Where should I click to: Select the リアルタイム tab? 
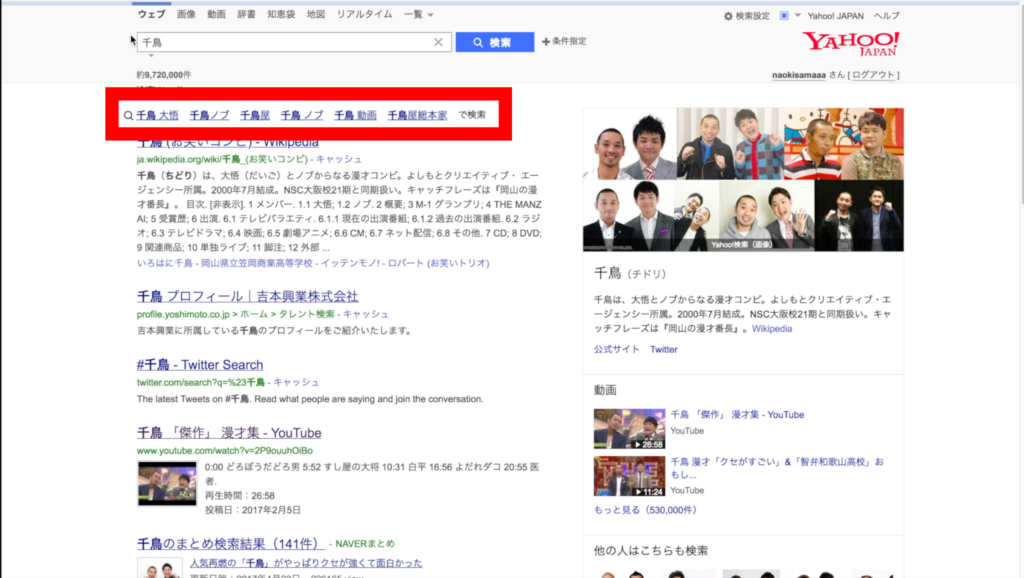[x=364, y=14]
